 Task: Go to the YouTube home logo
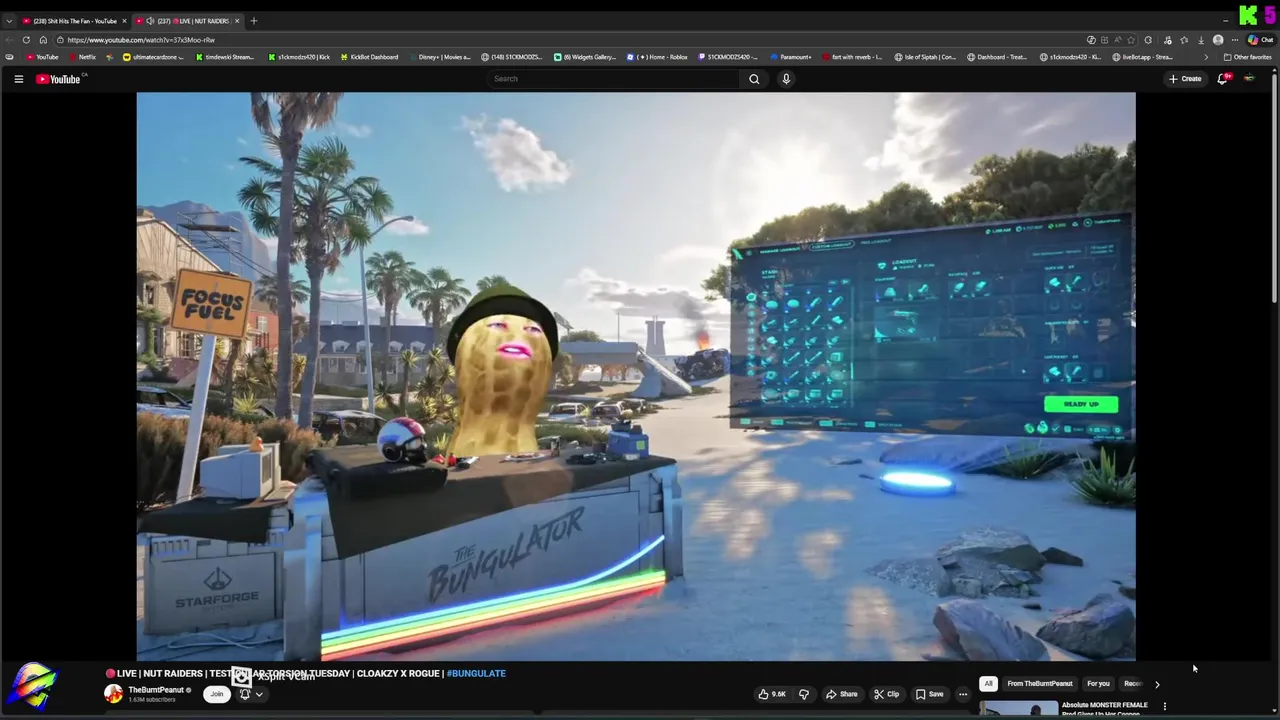(x=58, y=79)
